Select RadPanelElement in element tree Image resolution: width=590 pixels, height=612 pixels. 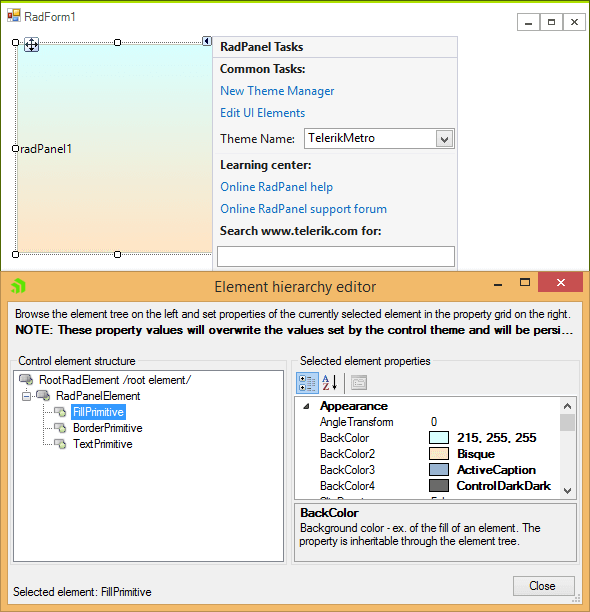pos(98,396)
